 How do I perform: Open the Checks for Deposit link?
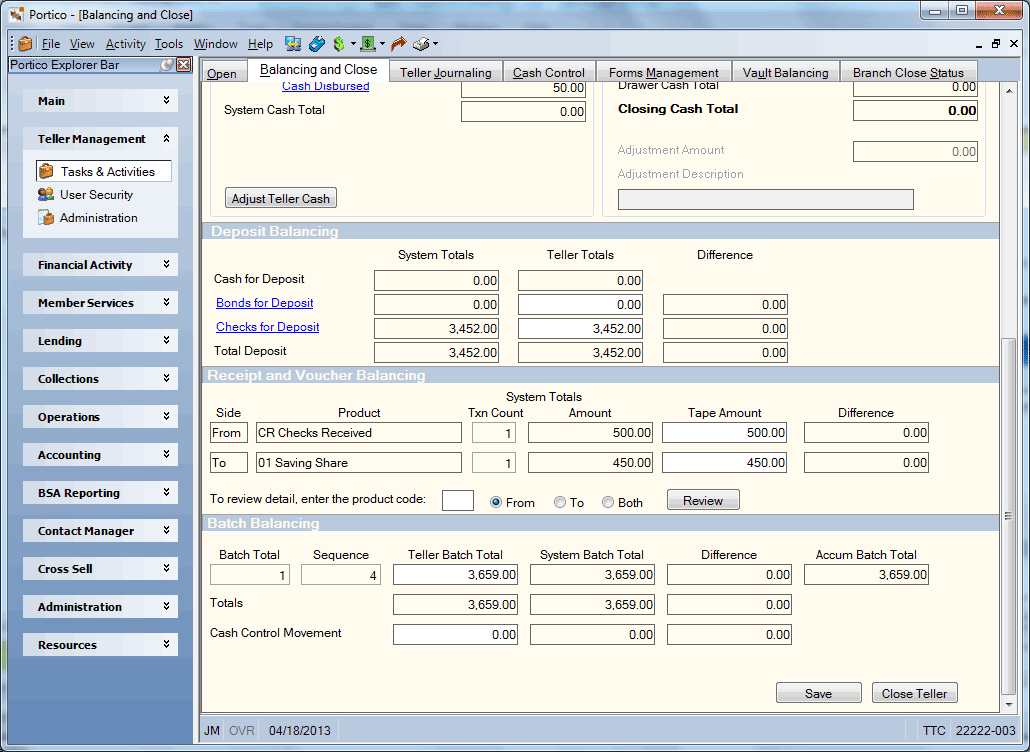(267, 326)
